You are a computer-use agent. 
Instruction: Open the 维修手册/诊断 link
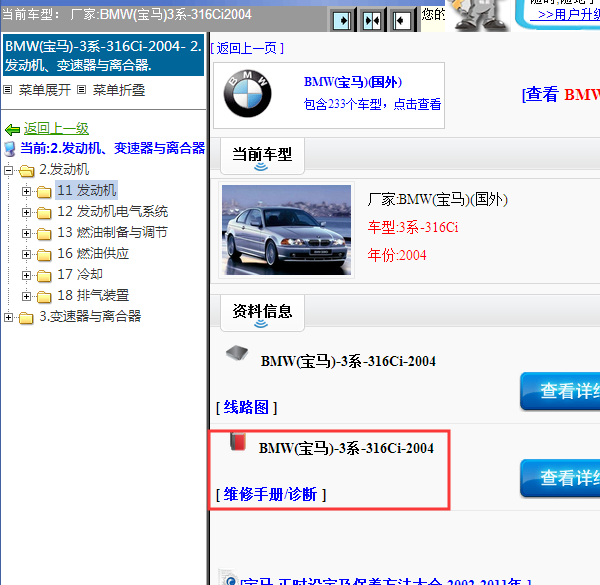coord(271,495)
